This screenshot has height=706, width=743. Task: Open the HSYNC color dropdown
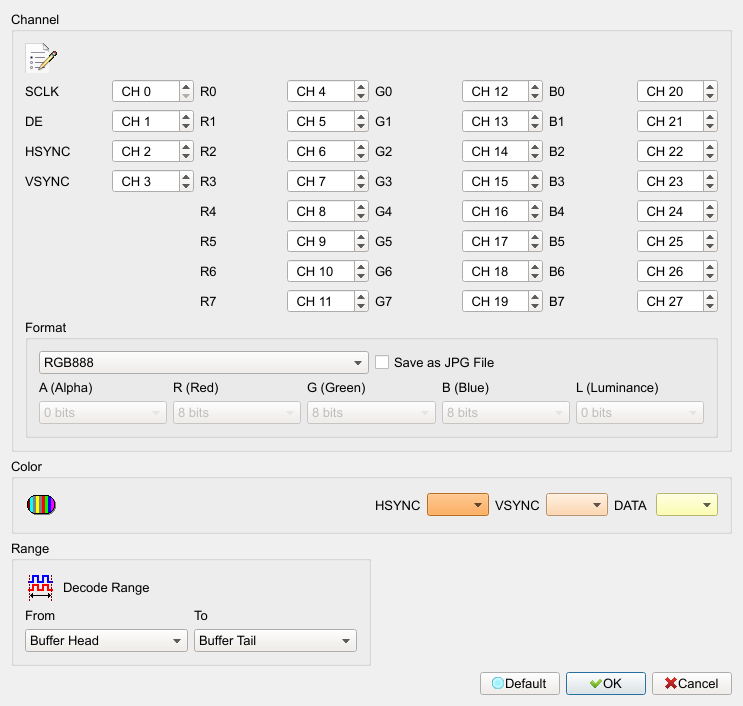click(458, 505)
